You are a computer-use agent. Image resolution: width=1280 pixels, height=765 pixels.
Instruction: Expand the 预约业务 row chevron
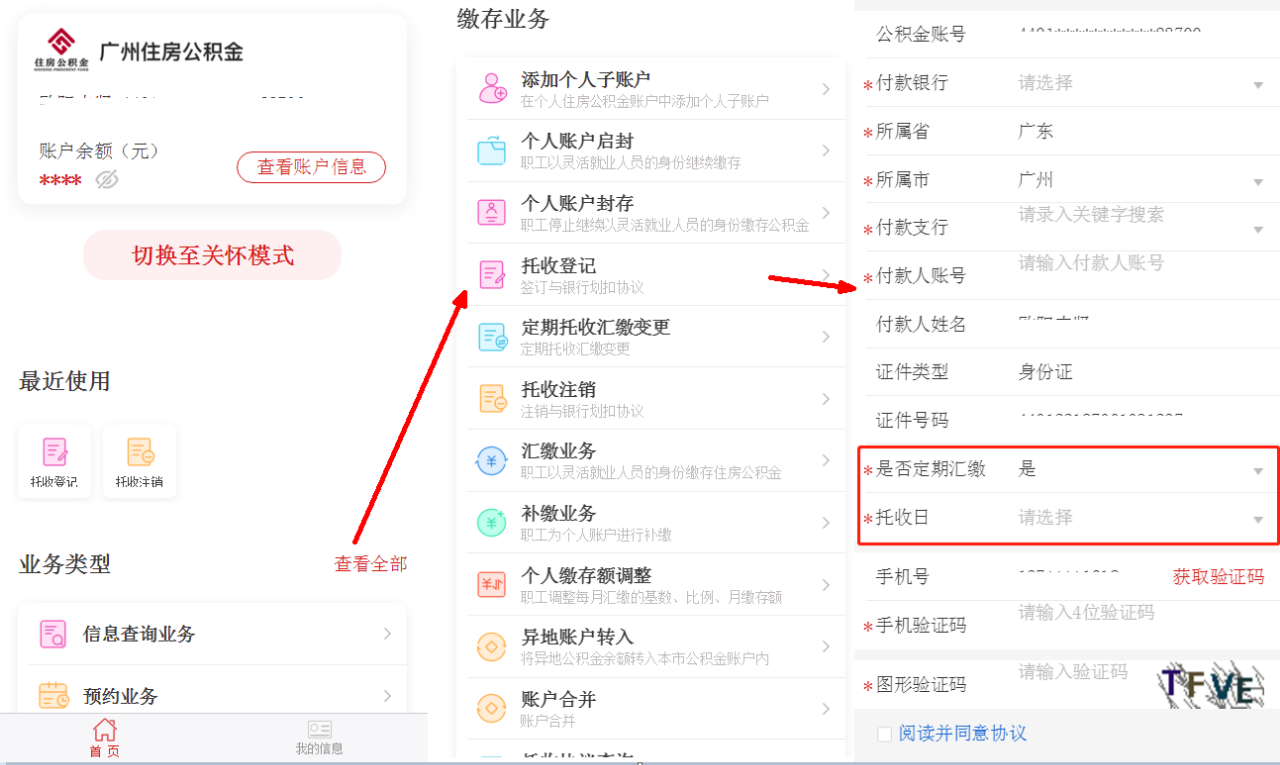coord(388,696)
